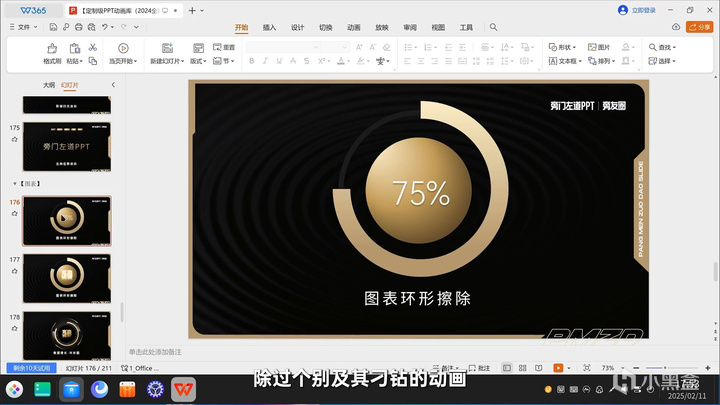720x405 pixels.
Task: Toggle Underline formatting
Action: click(x=279, y=61)
